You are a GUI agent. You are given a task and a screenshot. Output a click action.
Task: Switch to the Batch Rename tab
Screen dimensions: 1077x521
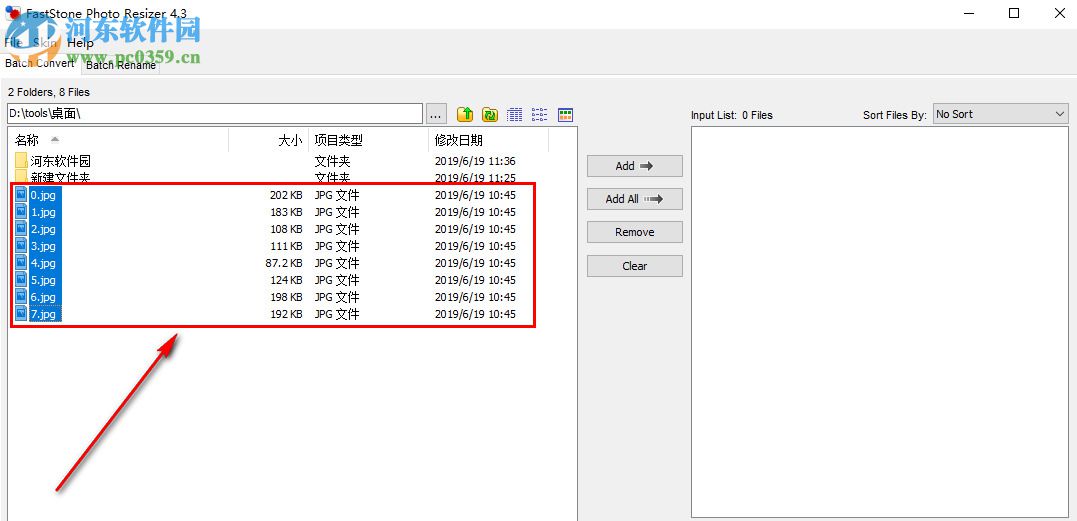click(x=120, y=65)
